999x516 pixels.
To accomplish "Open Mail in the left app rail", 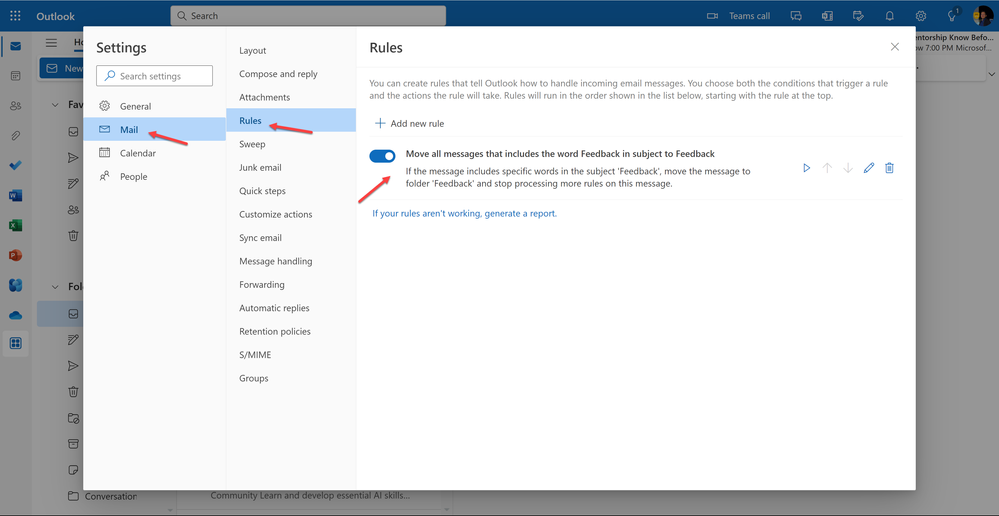I will (15, 46).
